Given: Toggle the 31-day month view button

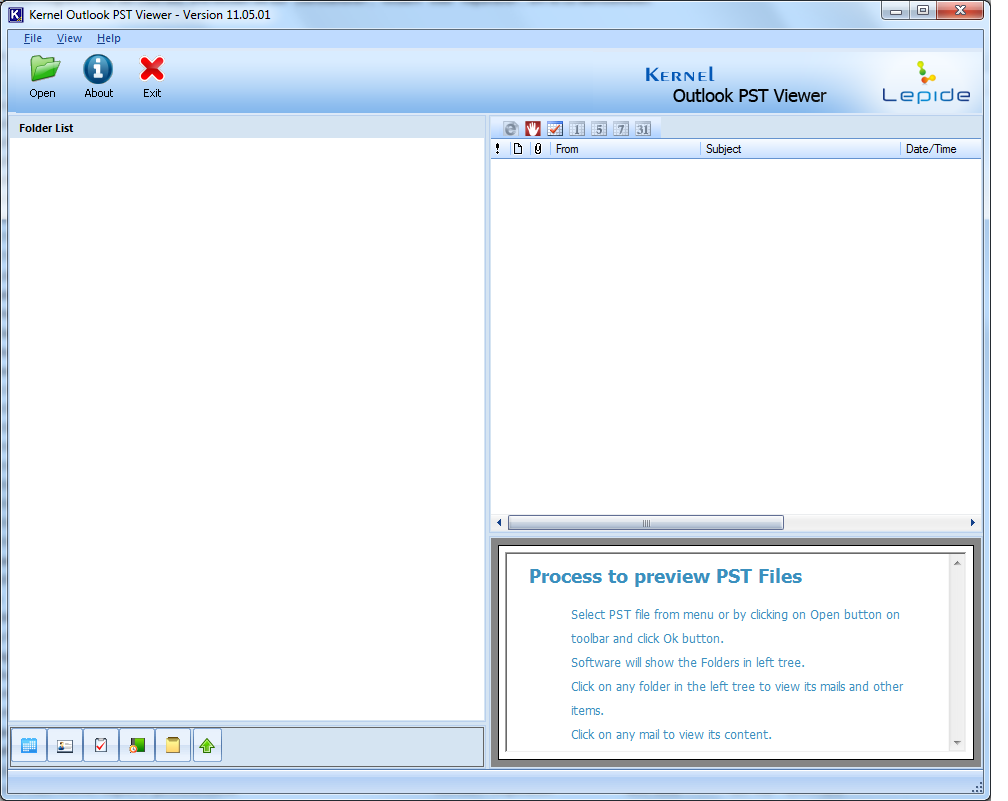Looking at the screenshot, I should (642, 129).
